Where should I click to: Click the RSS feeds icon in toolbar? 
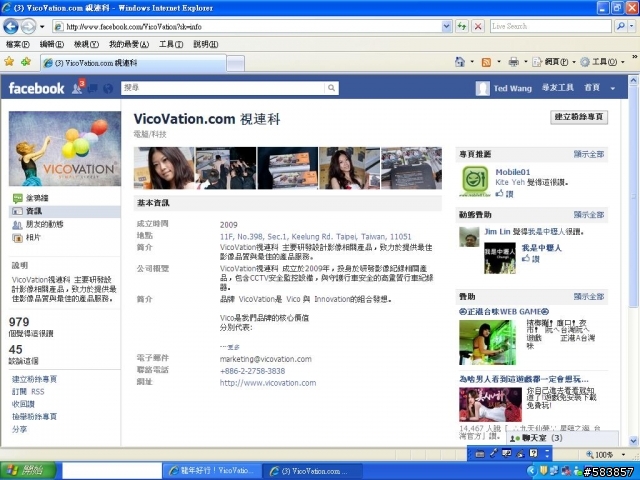coord(486,62)
